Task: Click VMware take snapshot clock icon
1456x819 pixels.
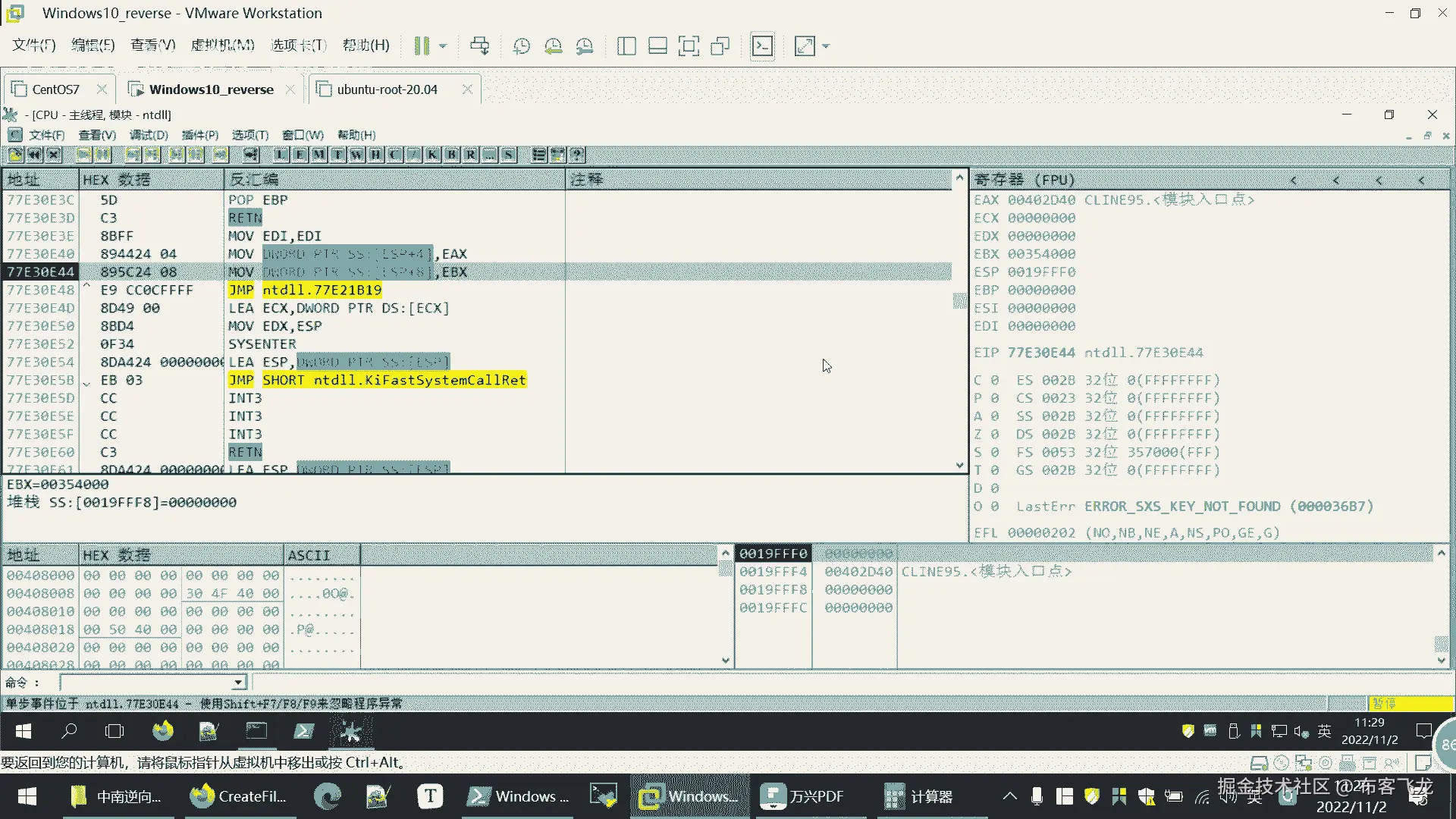Action: [522, 46]
